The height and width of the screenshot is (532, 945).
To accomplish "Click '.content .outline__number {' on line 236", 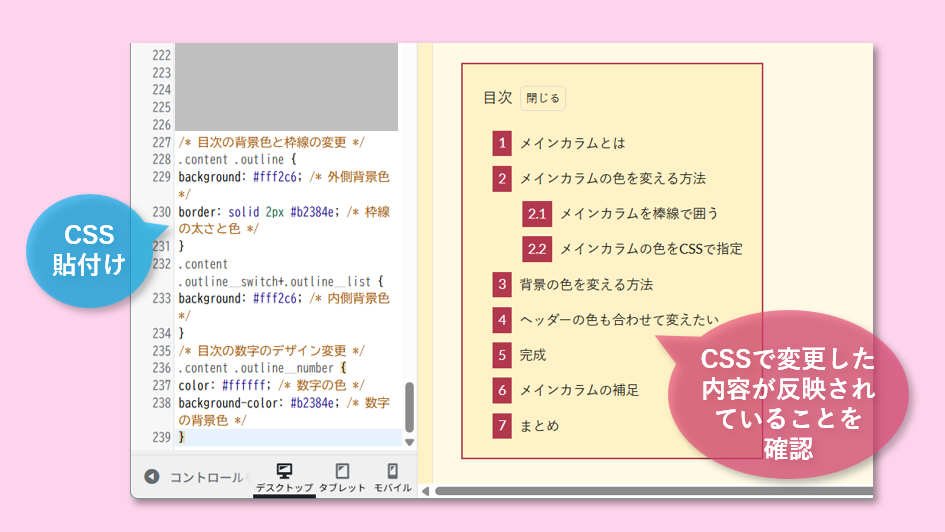I will pyautogui.click(x=262, y=368).
